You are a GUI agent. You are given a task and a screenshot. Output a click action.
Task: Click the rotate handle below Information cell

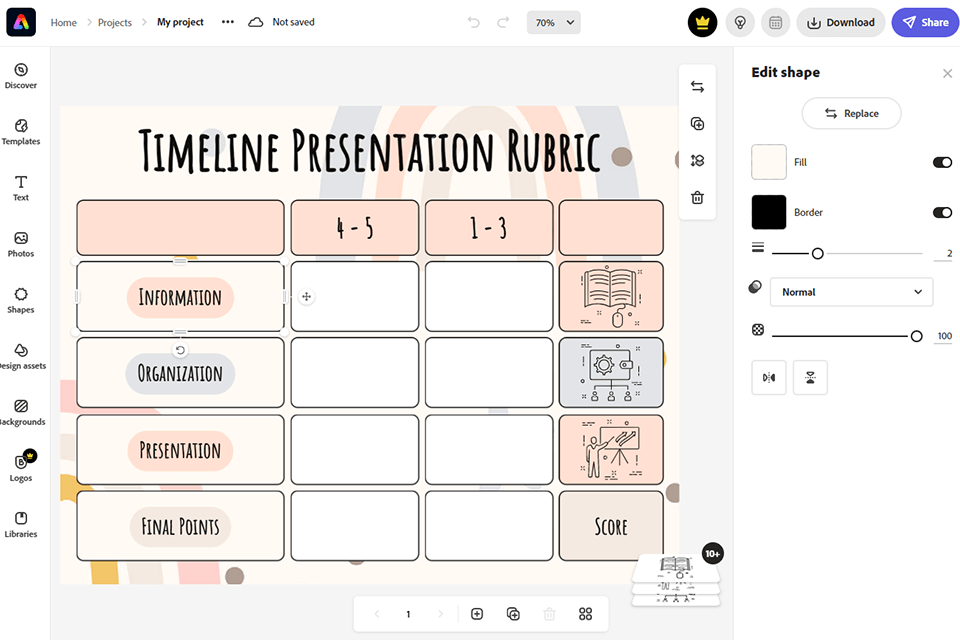pos(180,350)
